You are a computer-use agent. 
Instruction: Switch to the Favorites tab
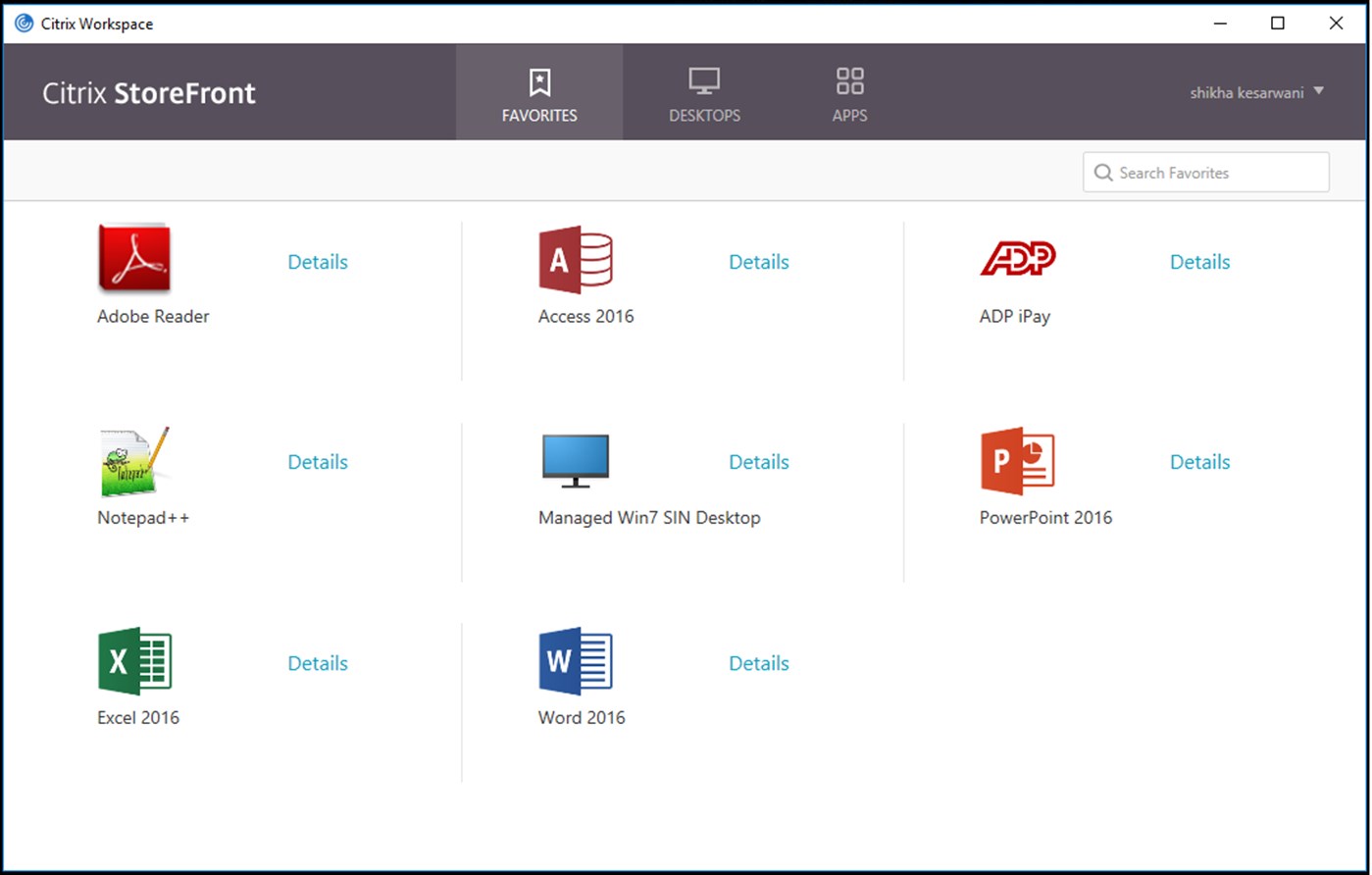pyautogui.click(x=539, y=92)
